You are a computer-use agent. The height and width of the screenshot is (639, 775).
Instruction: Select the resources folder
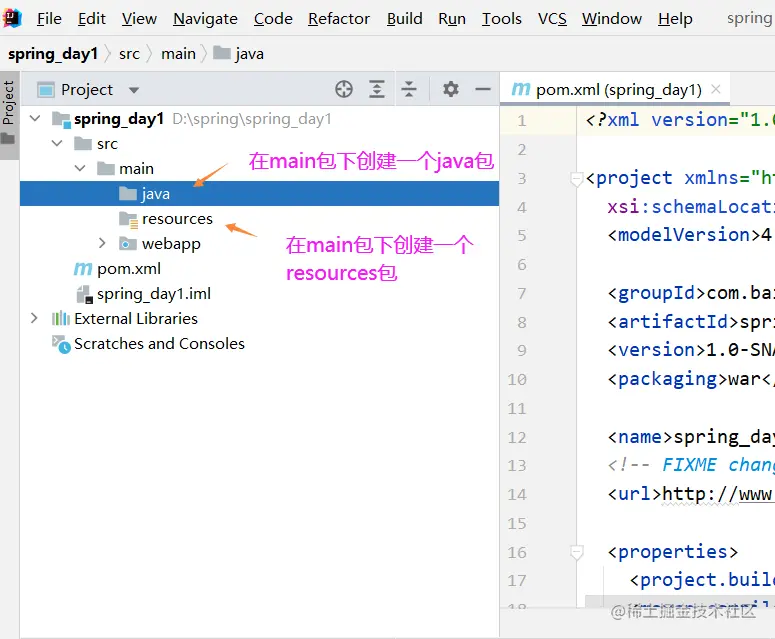point(177,218)
